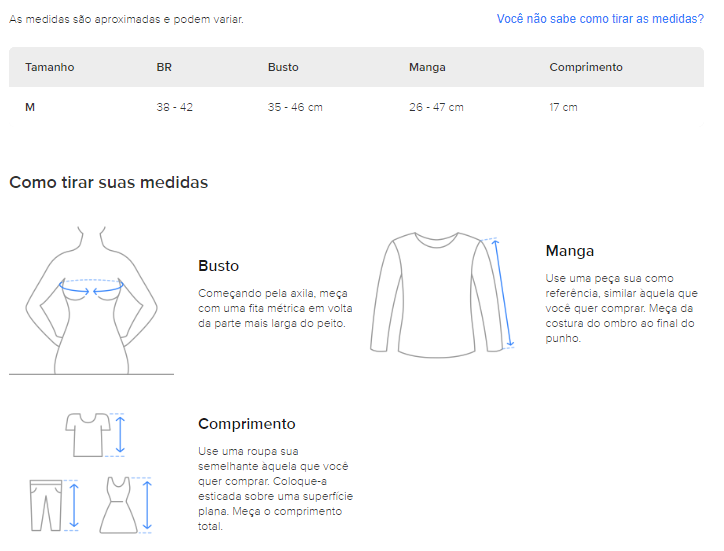
Task: Click the blue arrow next to the dress
Action: (x=147, y=505)
